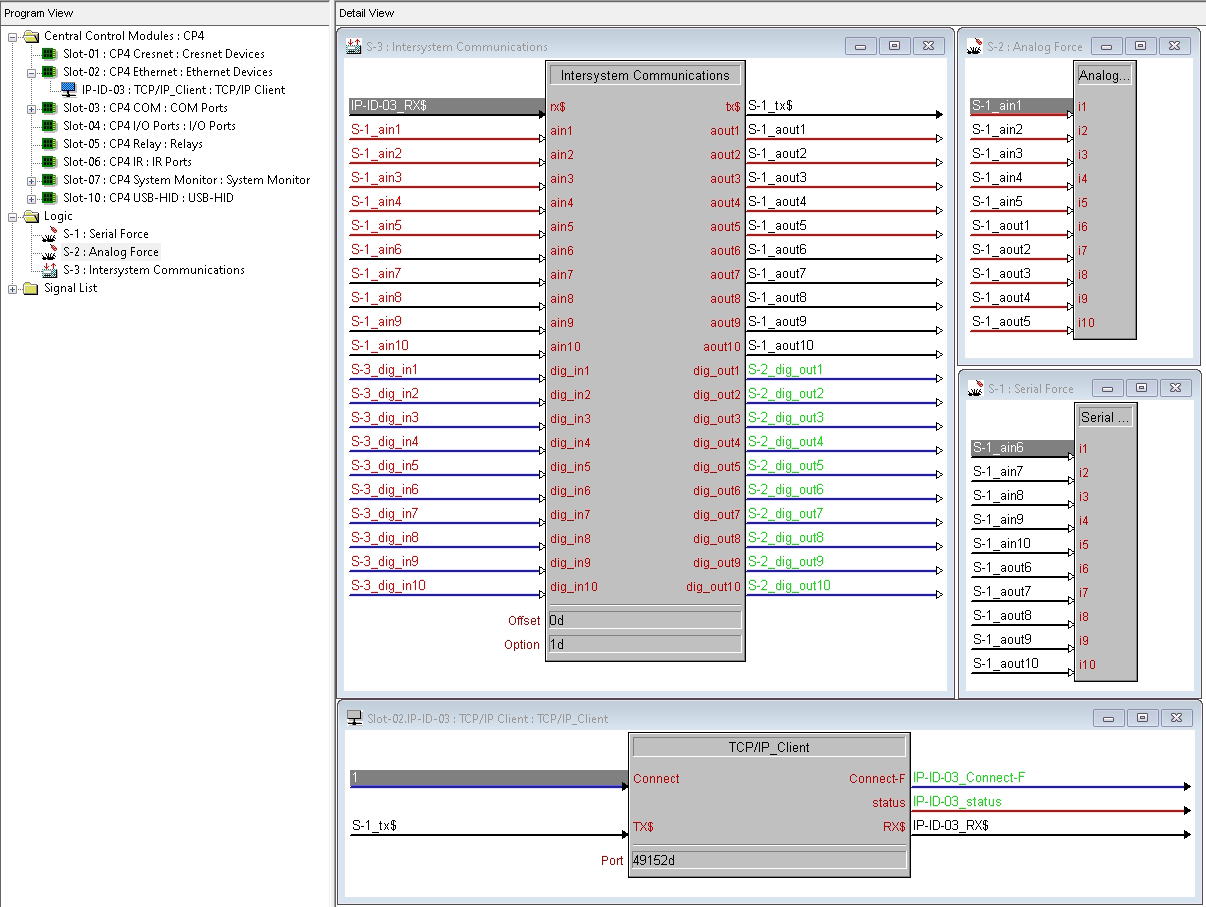Click the Slot-10 USB-HID chip icon

[49, 198]
